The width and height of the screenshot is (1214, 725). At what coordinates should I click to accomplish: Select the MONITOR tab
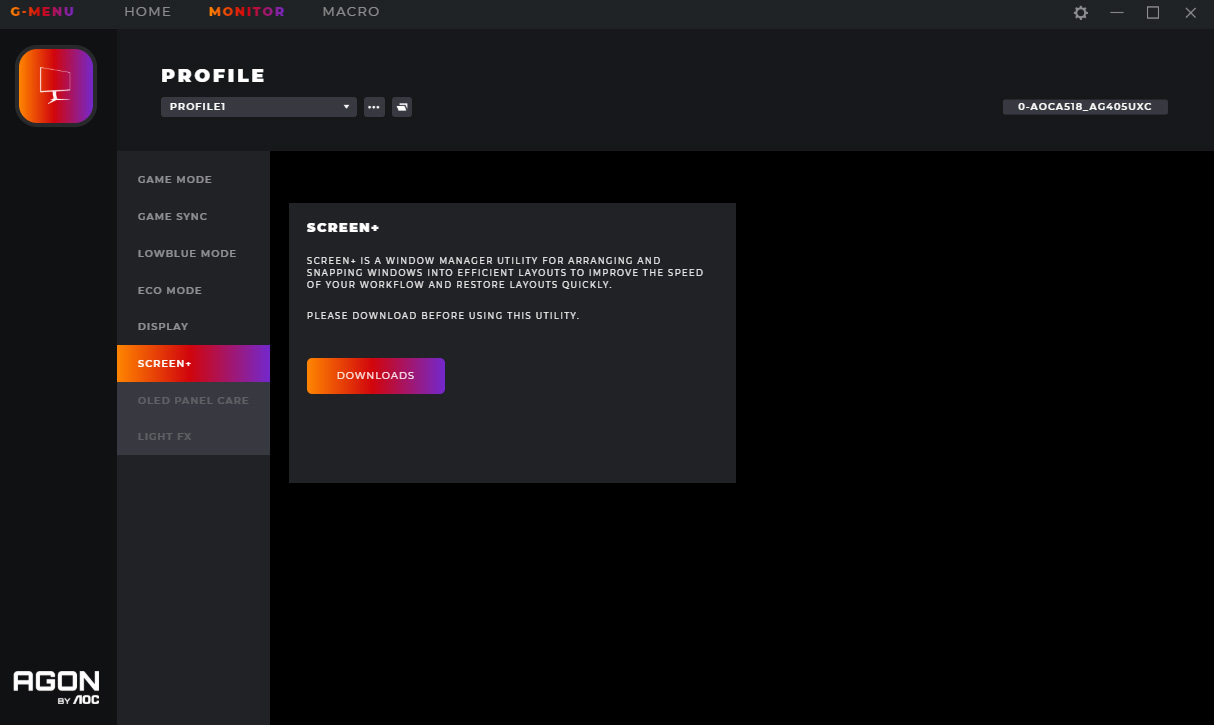click(x=247, y=12)
